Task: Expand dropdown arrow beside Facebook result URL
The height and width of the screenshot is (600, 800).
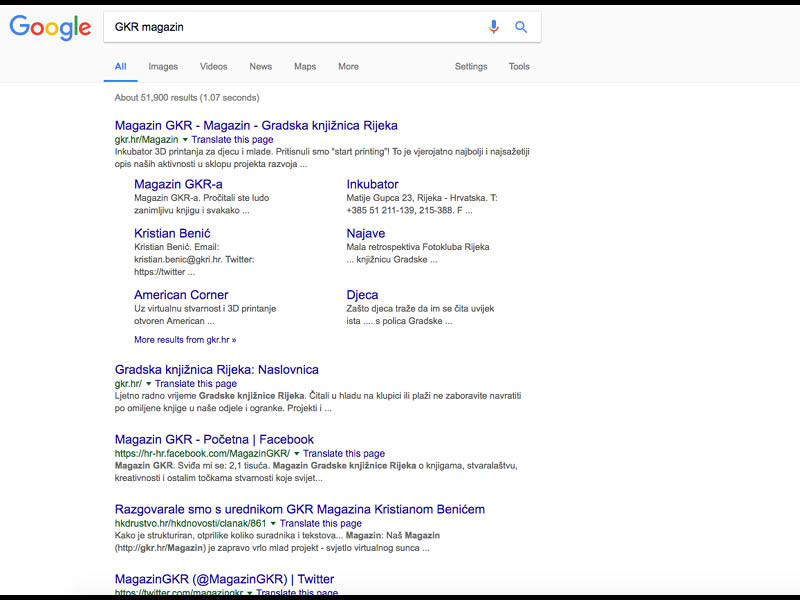Action: pos(296,454)
